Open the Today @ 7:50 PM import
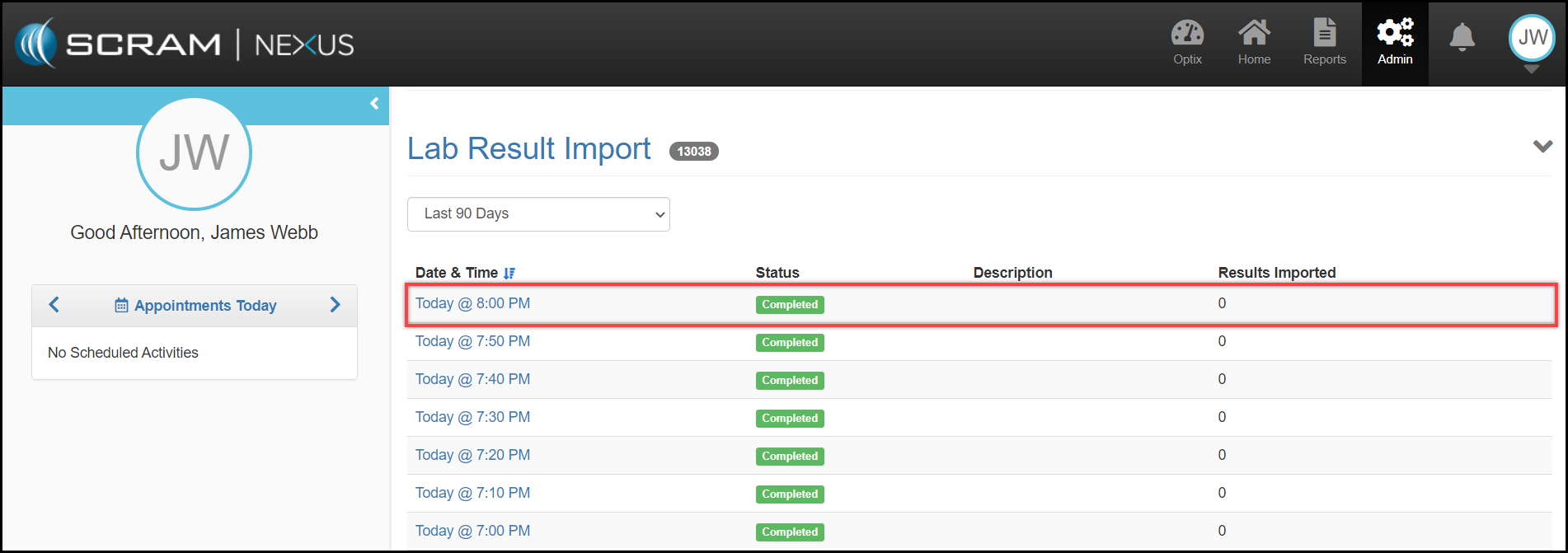Screen dimensions: 1568x553 (472, 341)
